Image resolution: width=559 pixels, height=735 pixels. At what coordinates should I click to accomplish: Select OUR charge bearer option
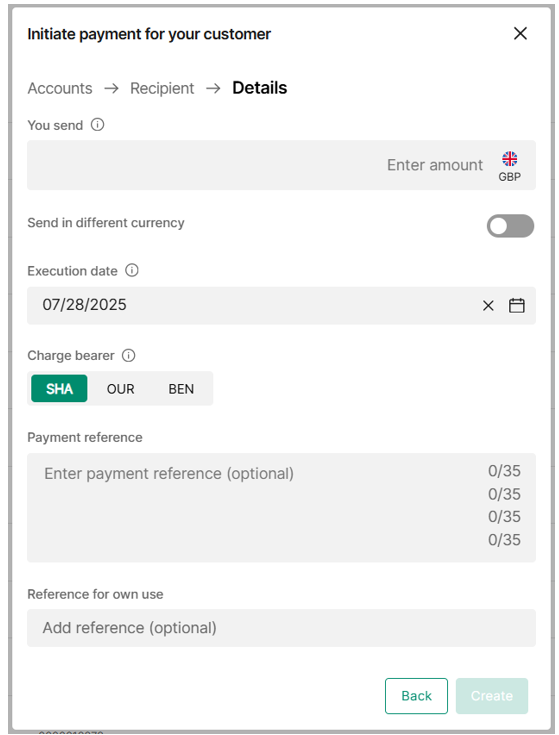(120, 389)
